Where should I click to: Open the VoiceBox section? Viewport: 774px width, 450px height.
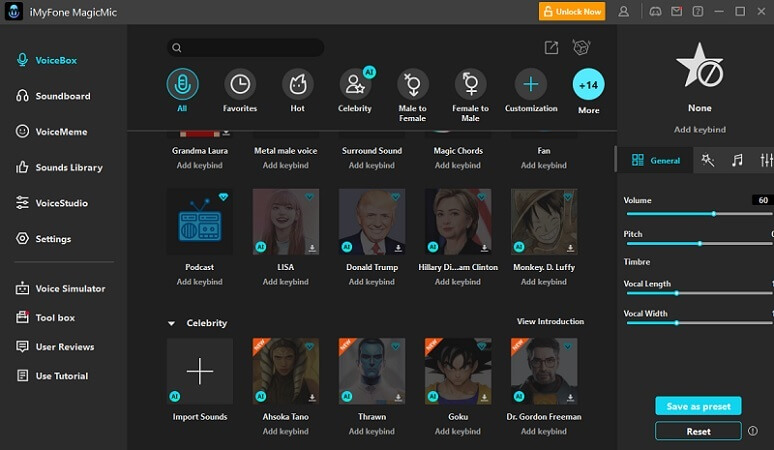[x=47, y=60]
